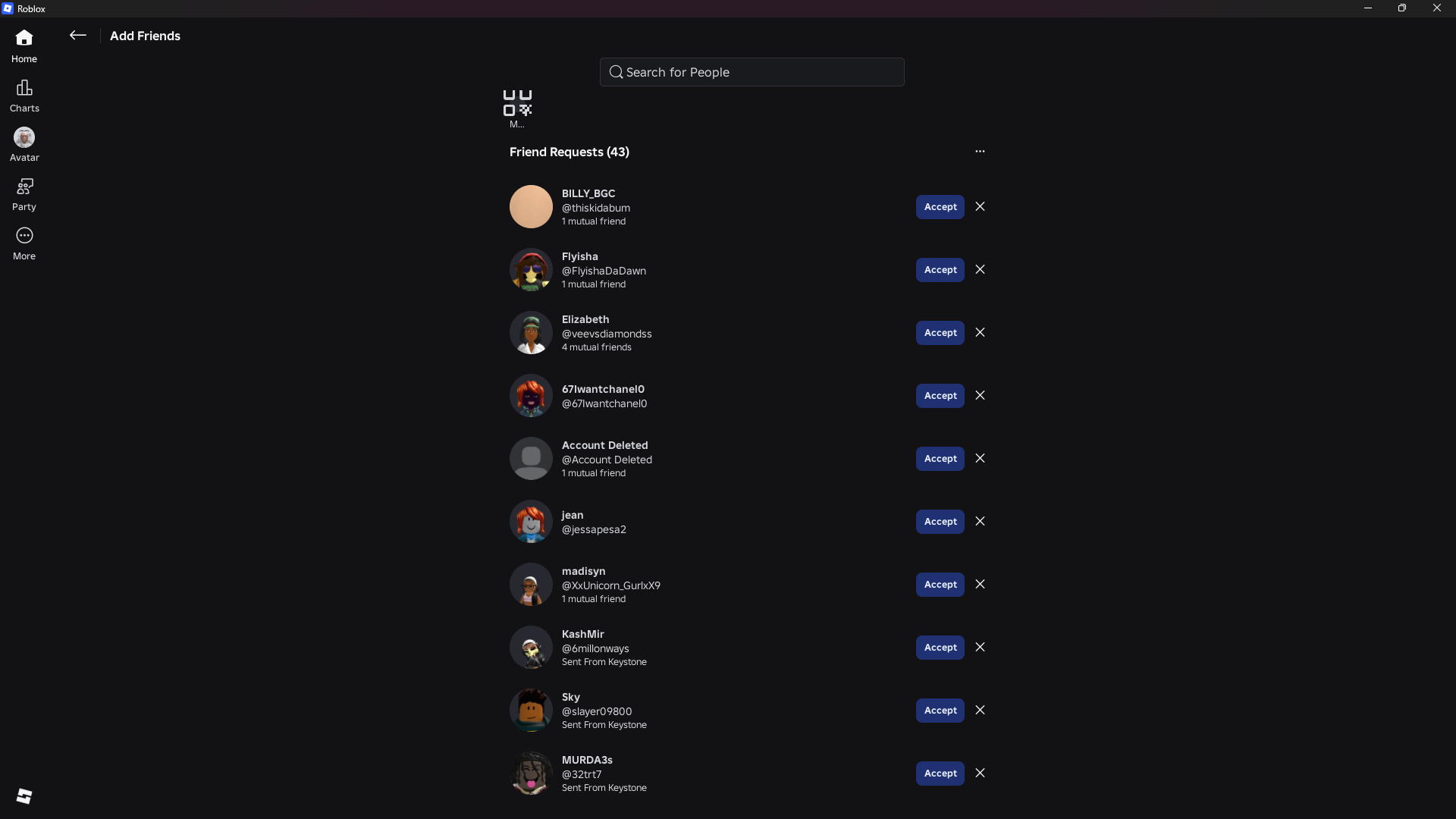Open KashMir's profile avatar thumbnail
The width and height of the screenshot is (1456, 819).
531,647
